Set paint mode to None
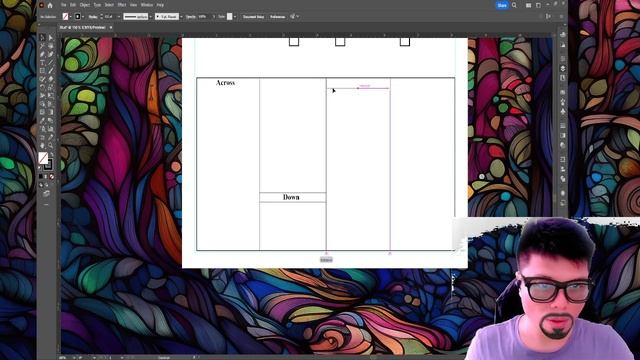The image size is (640, 360). point(51,176)
